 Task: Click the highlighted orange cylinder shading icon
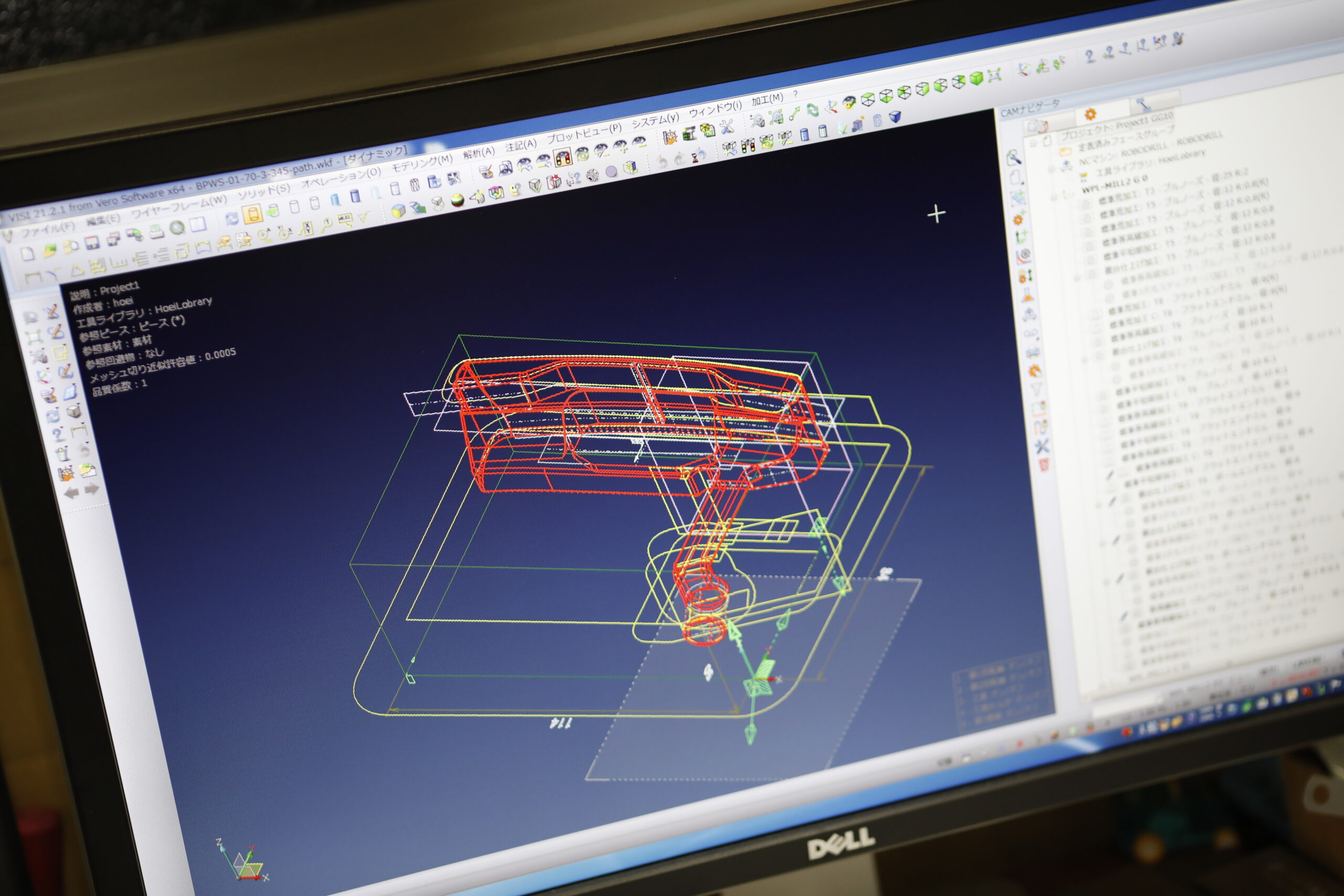pyautogui.click(x=251, y=214)
